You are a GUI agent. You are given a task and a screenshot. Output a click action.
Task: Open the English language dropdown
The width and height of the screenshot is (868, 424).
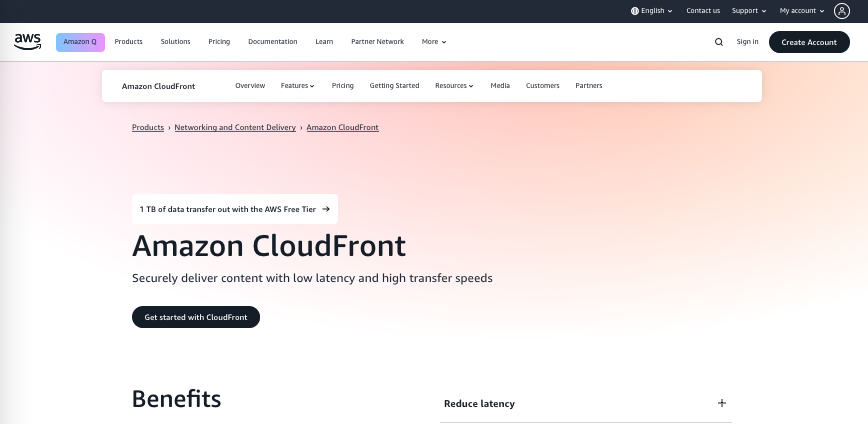[652, 11]
